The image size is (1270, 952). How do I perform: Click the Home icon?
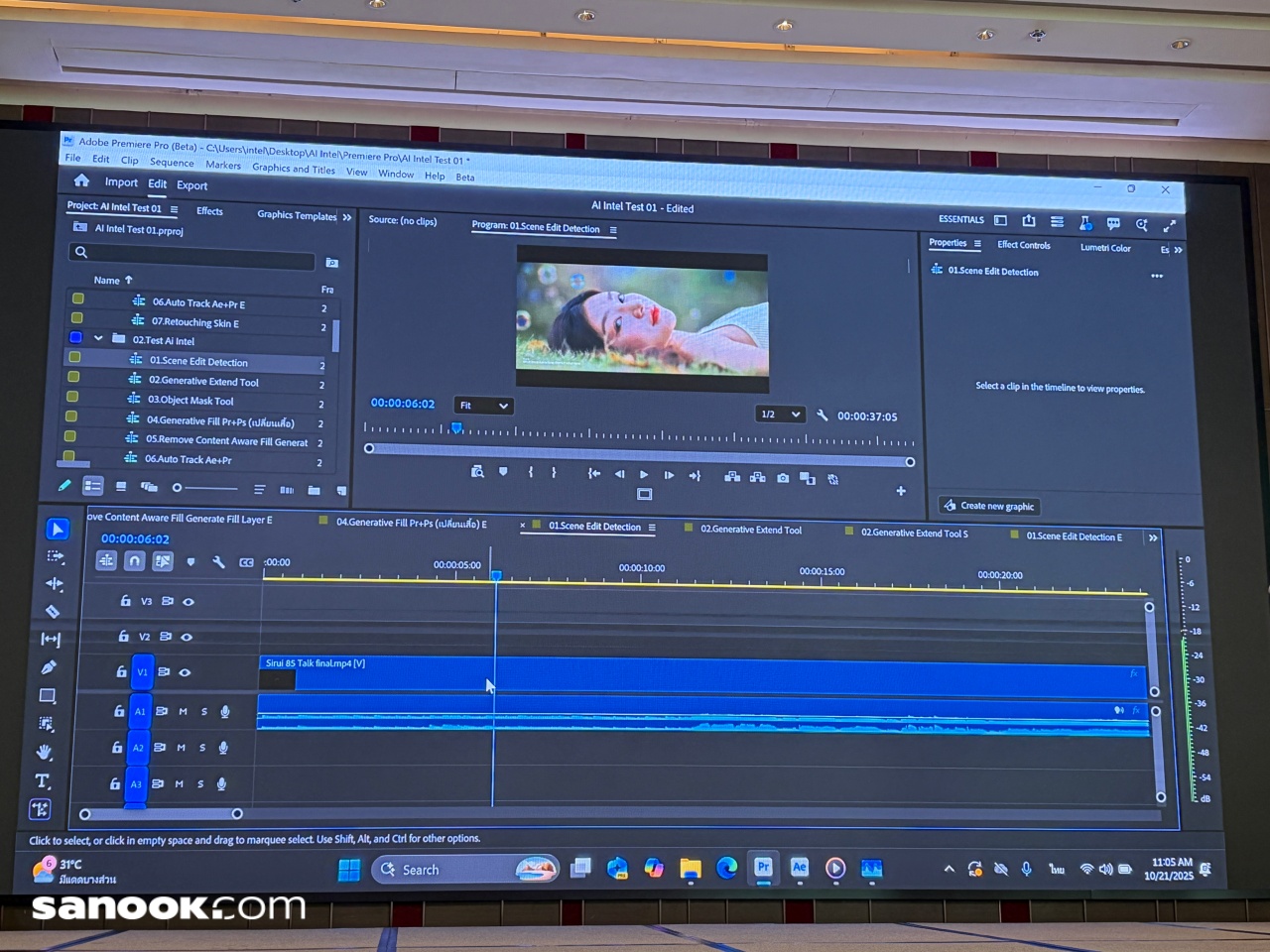click(81, 180)
